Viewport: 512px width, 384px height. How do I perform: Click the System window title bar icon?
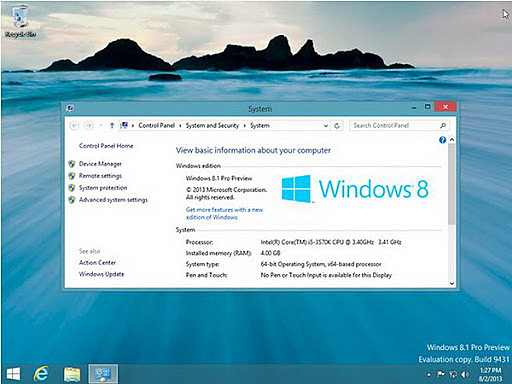point(70,108)
